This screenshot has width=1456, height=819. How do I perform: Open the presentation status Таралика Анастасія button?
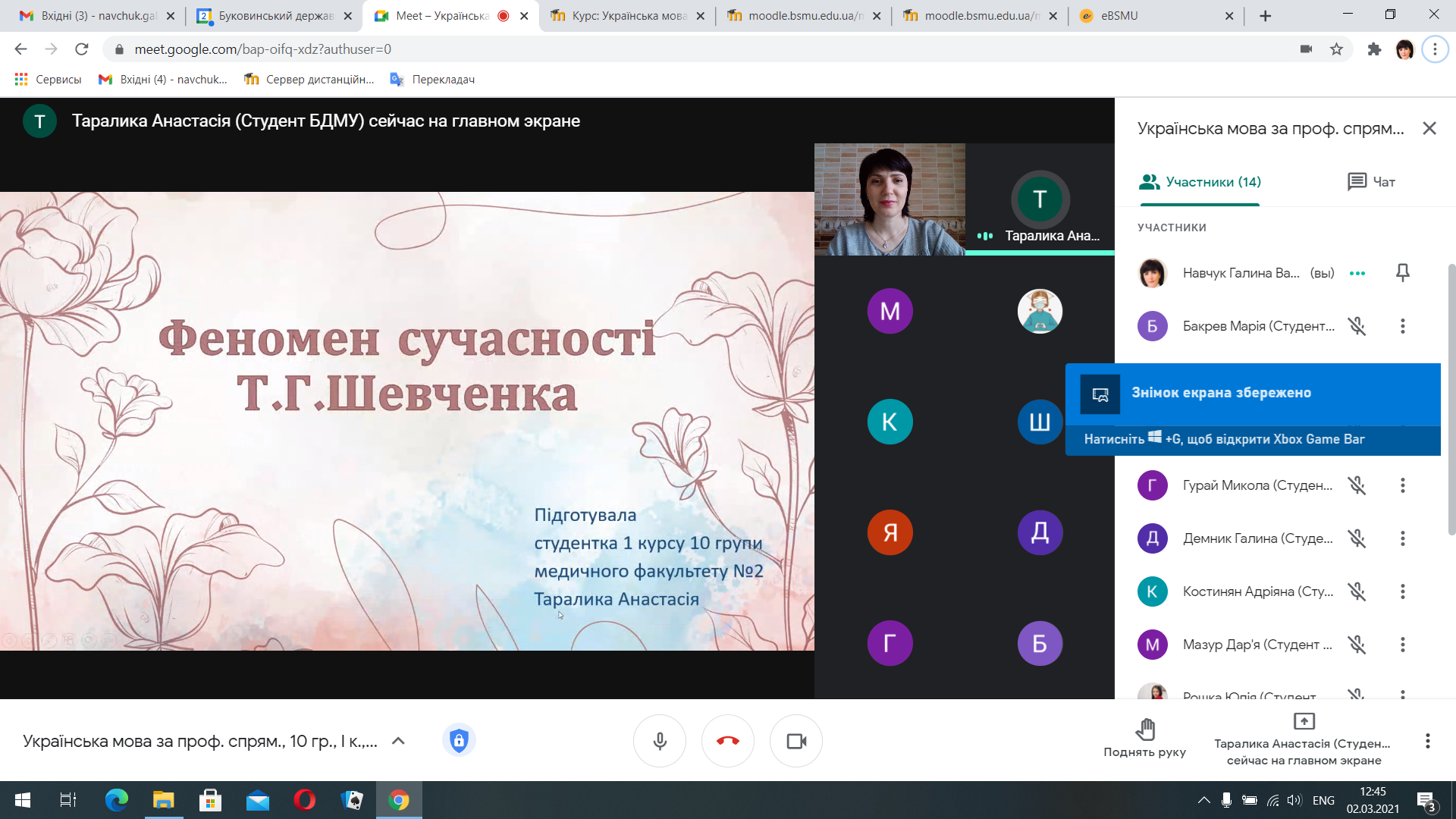coord(1304,740)
